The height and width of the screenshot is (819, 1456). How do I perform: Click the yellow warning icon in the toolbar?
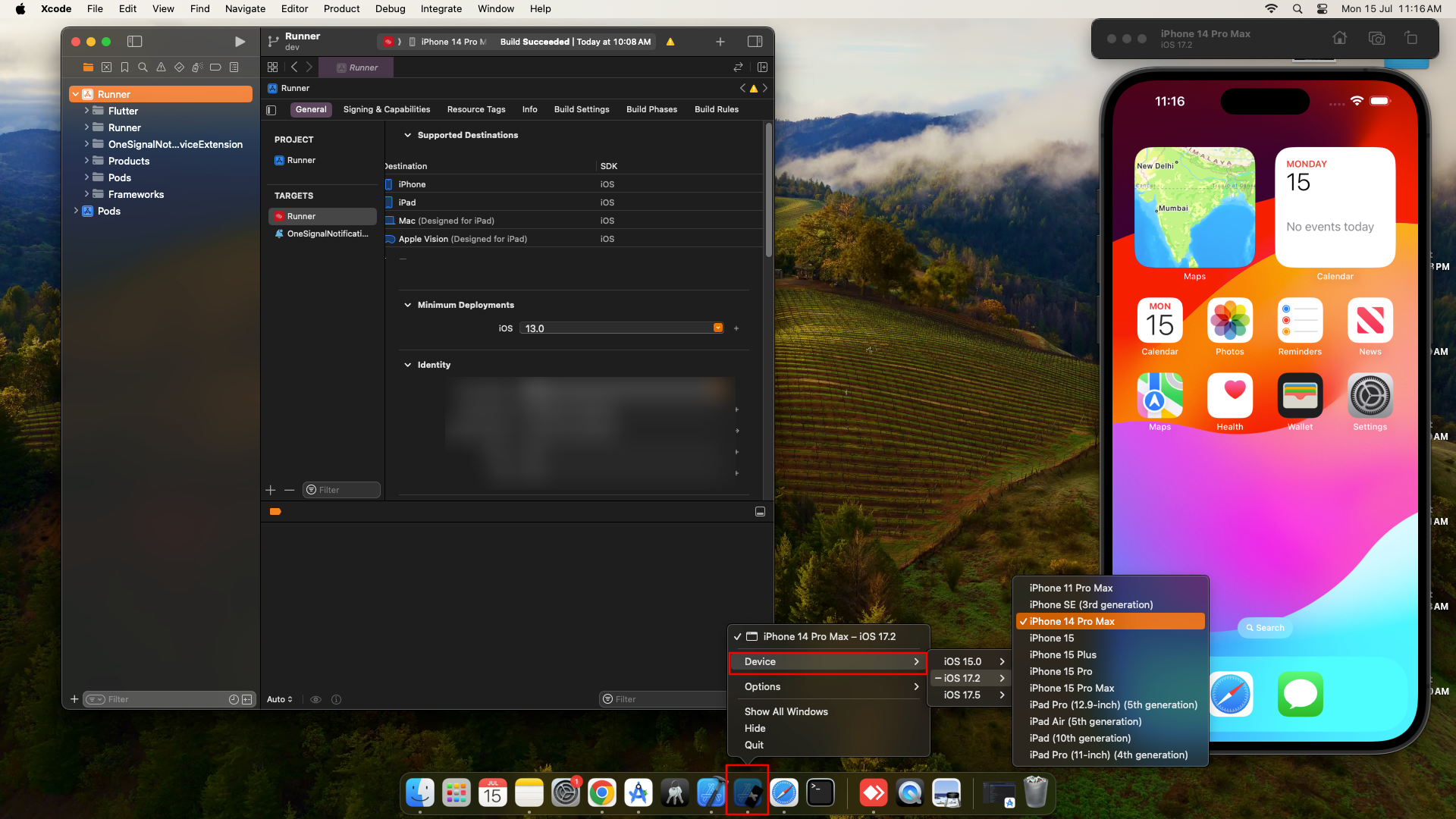[x=670, y=42]
